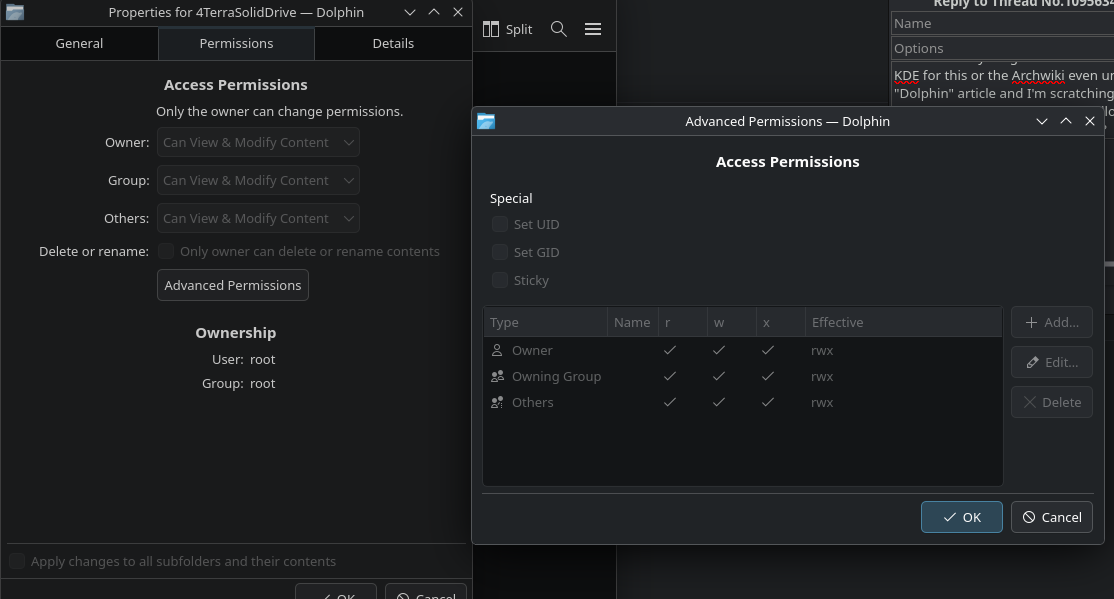The image size is (1114, 599).
Task: Switch to the Details tab
Action: [x=393, y=43]
